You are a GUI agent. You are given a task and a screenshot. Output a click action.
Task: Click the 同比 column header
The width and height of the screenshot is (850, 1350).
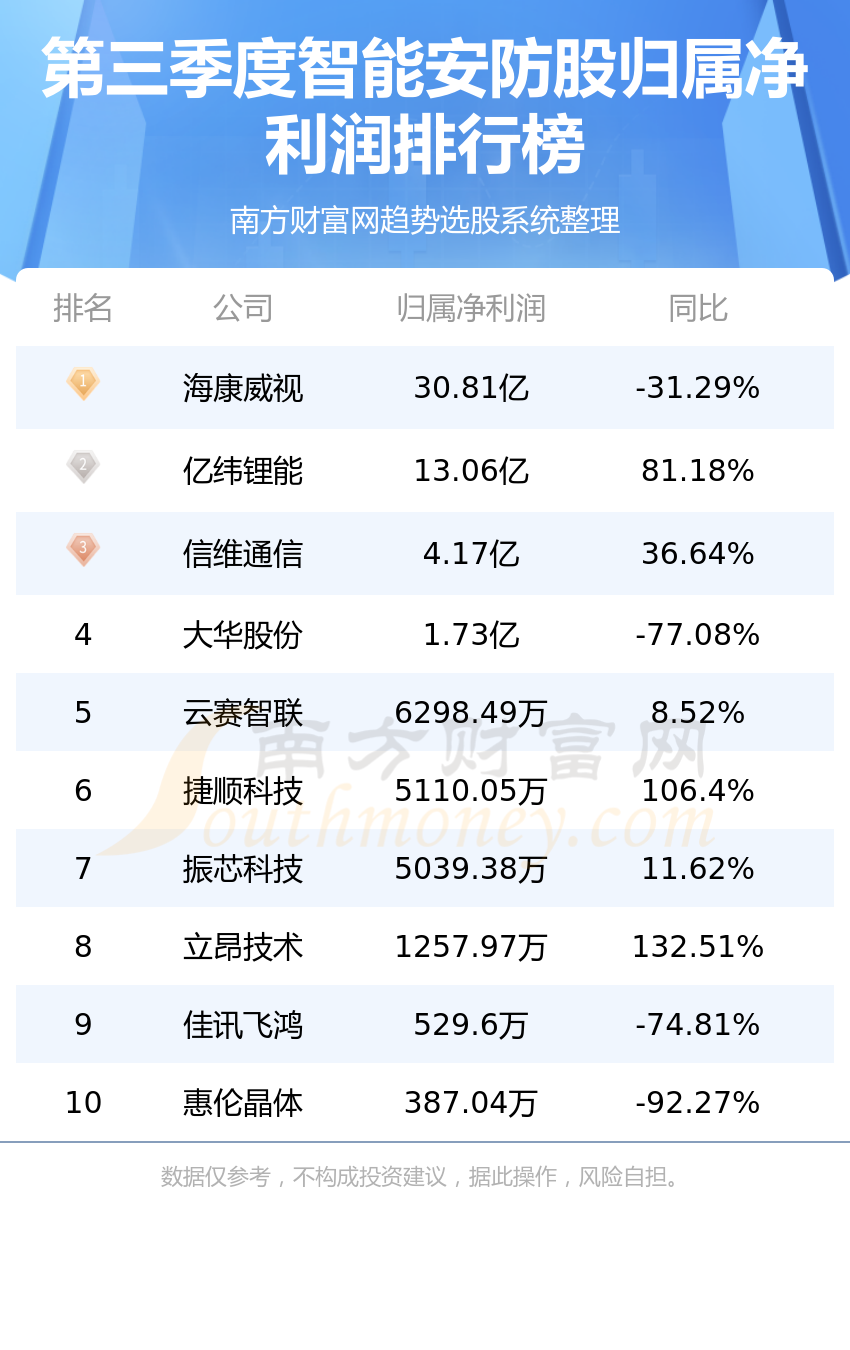[698, 308]
